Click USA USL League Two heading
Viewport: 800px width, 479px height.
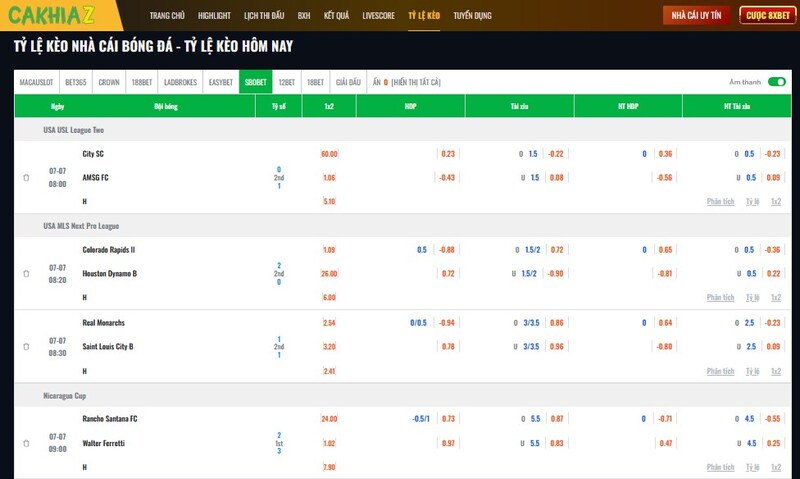(73, 130)
